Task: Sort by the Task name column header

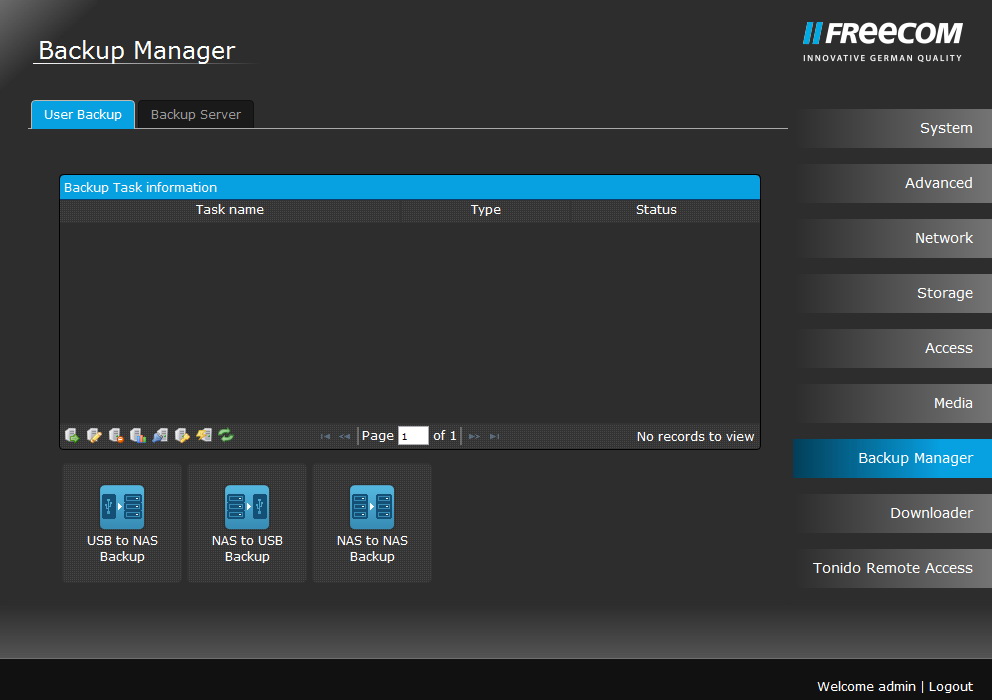Action: pyautogui.click(x=230, y=210)
